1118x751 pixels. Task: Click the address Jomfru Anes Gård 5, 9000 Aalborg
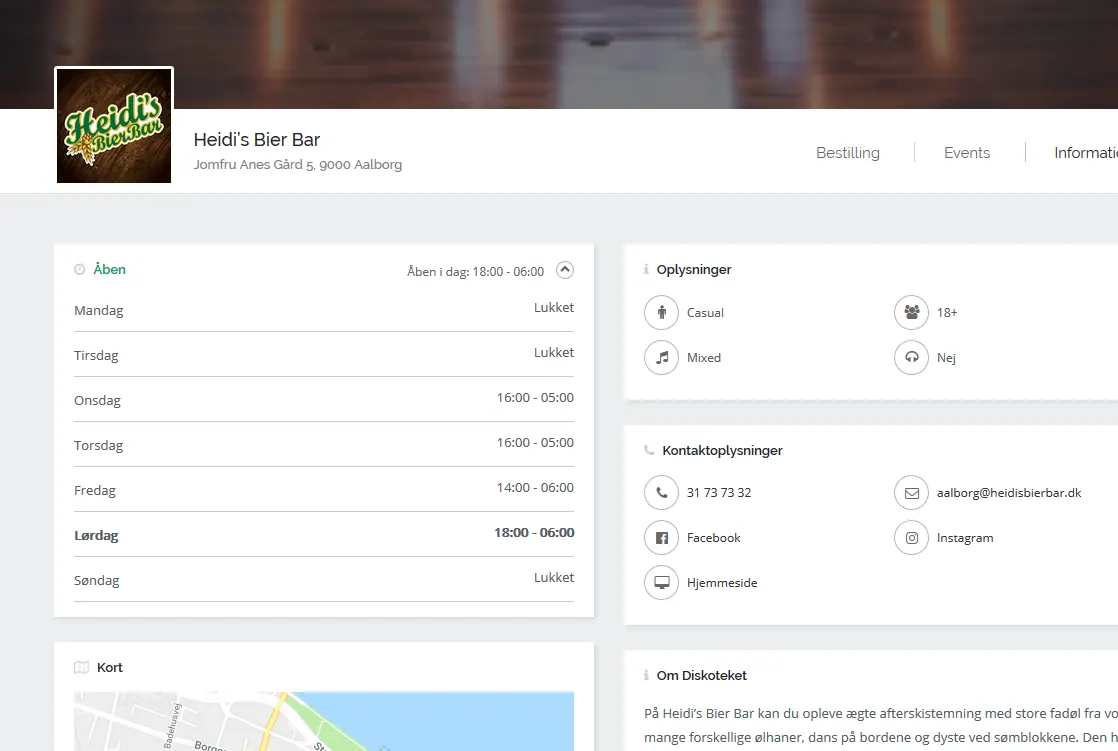coord(298,165)
